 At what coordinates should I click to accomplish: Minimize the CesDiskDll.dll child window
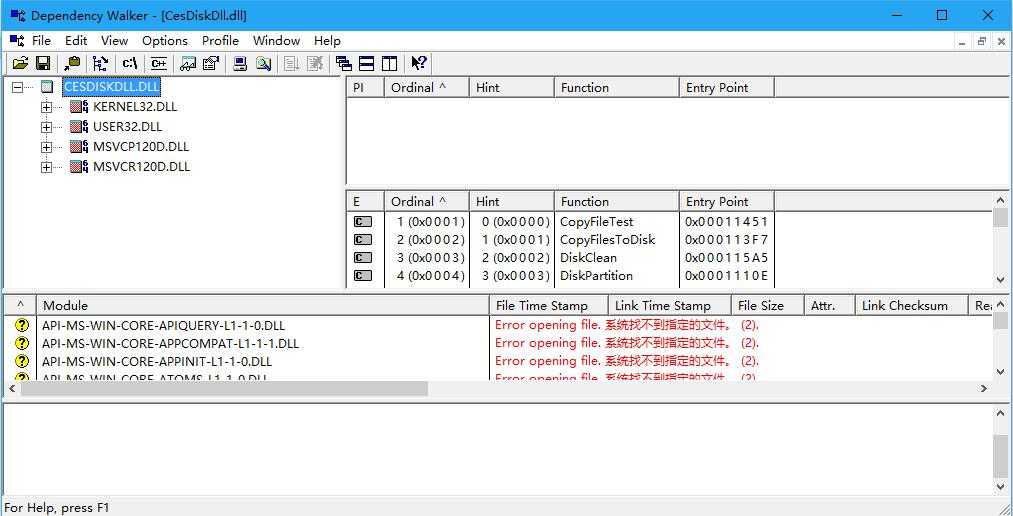click(x=963, y=41)
